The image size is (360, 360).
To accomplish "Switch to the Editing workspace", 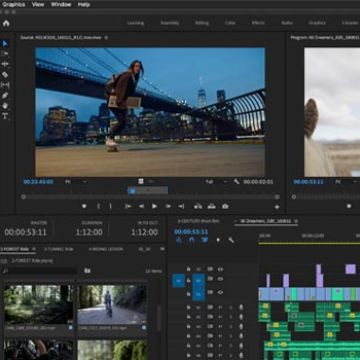I will coord(202,23).
